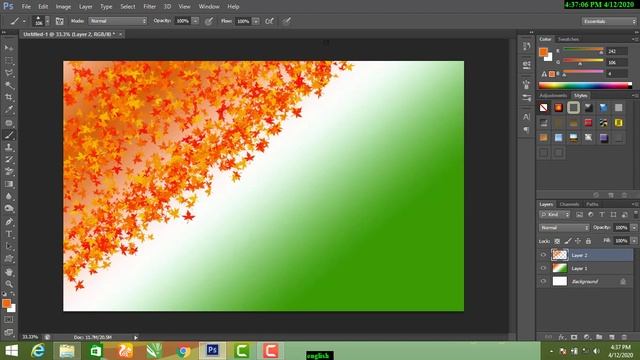
Task: Apply the red glowing button style
Action: click(558, 108)
